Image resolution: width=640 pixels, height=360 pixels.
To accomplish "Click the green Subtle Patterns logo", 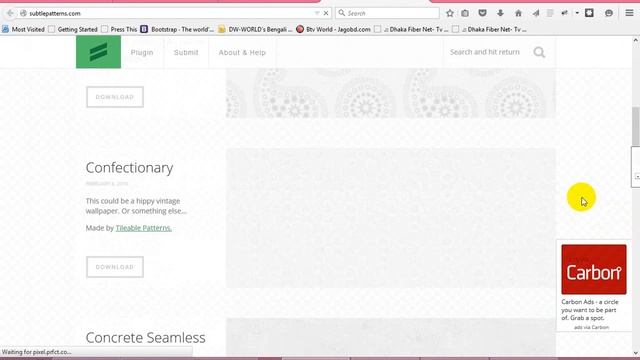I will 98,52.
